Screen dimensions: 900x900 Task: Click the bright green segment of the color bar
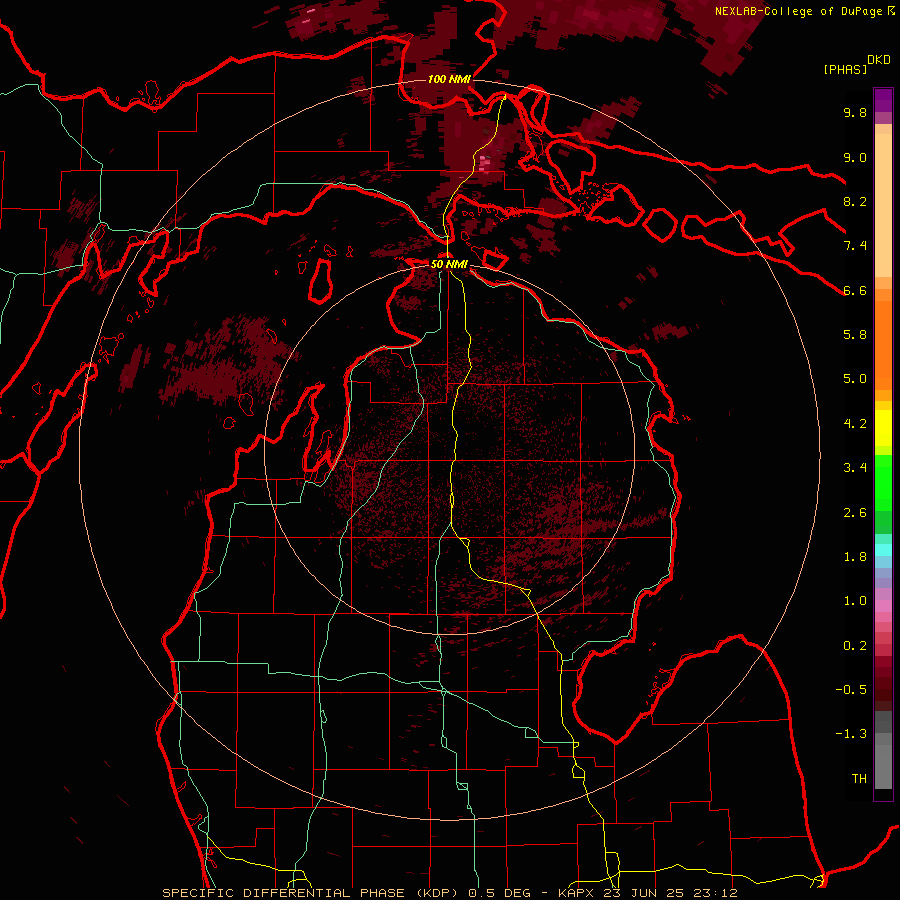coord(883,482)
